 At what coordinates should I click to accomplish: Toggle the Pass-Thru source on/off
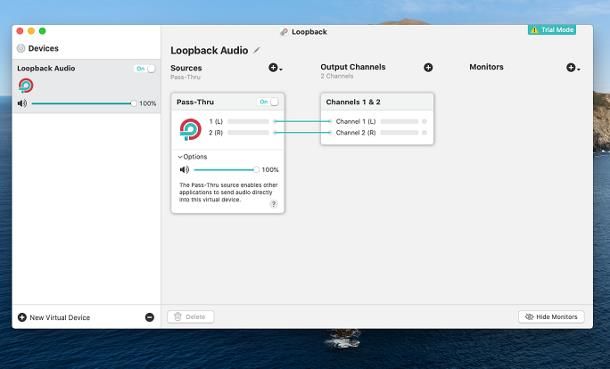tap(268, 102)
